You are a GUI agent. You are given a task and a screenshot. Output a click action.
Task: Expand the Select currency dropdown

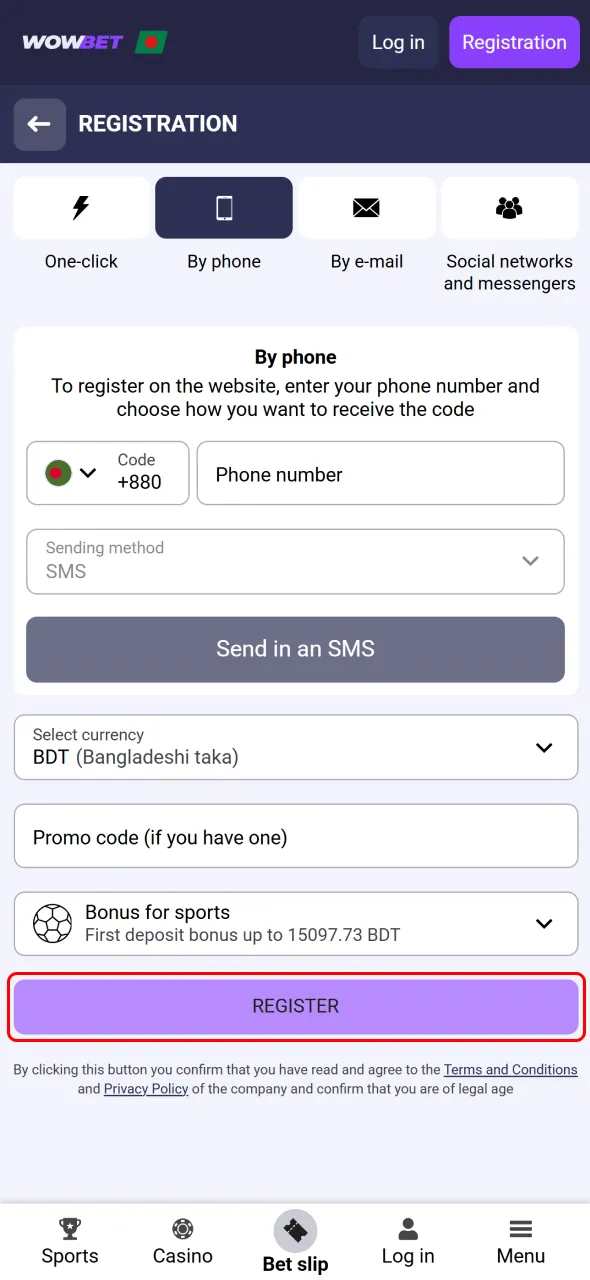[x=295, y=747]
